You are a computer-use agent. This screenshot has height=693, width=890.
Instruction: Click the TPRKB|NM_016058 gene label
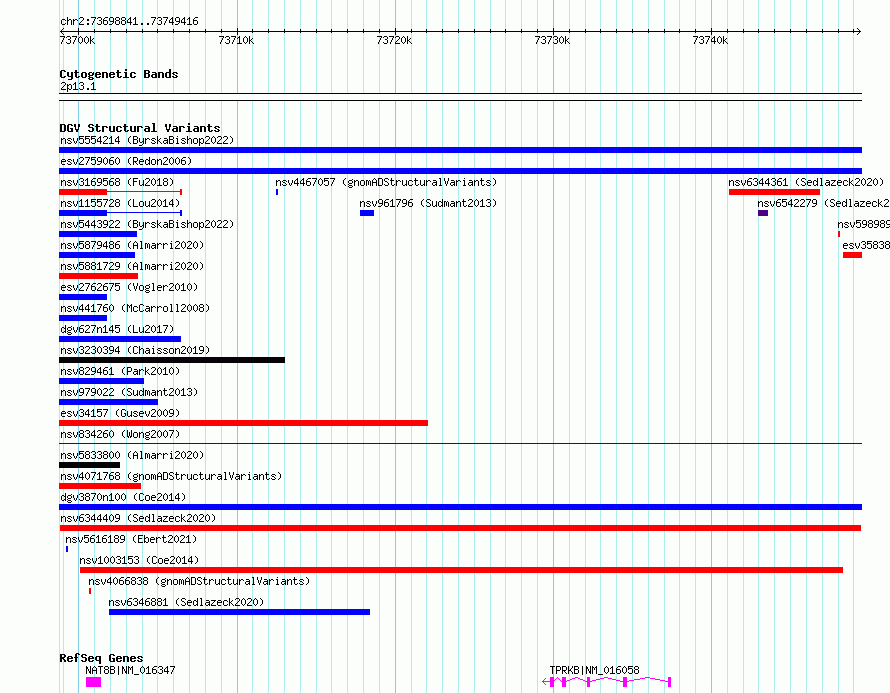click(594, 670)
